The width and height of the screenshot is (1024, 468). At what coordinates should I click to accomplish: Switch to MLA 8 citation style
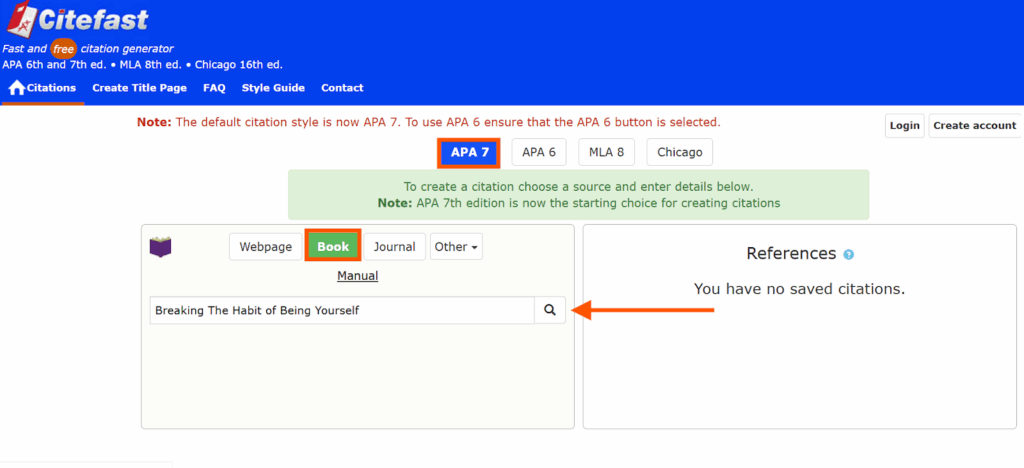point(606,153)
